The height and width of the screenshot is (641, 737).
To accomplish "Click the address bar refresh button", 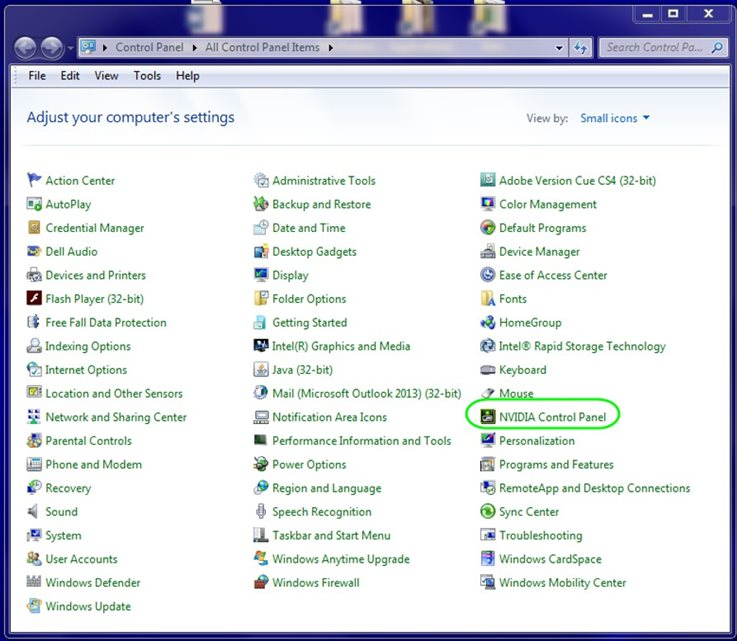I will pyautogui.click(x=580, y=48).
